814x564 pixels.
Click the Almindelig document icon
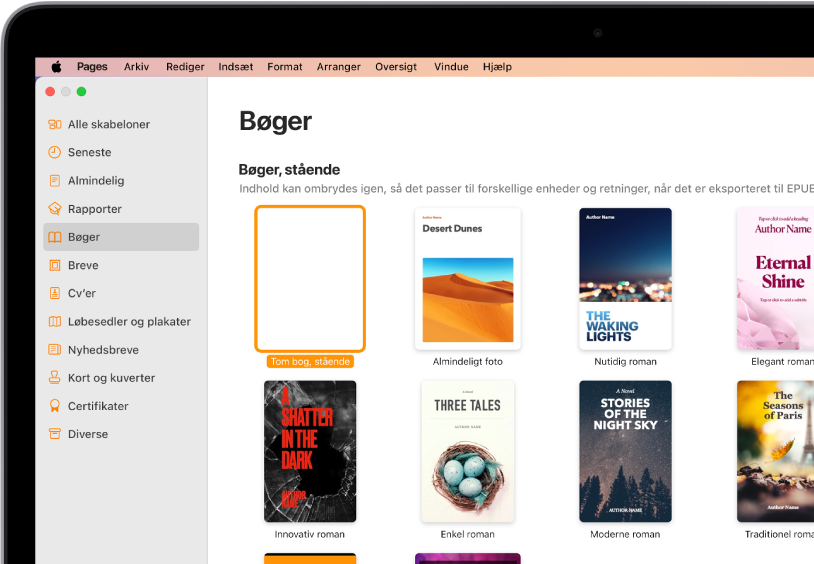coord(55,181)
